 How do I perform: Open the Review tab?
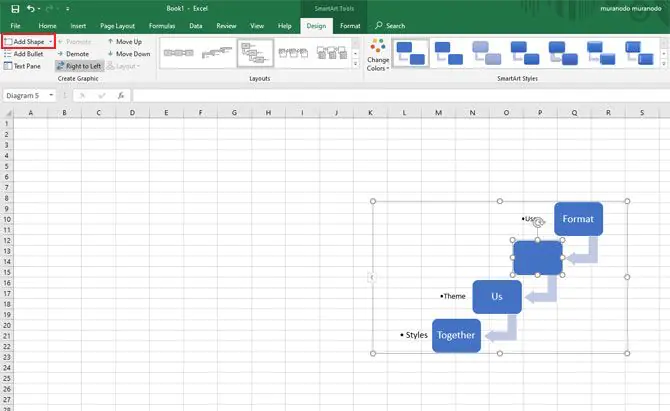pos(226,26)
